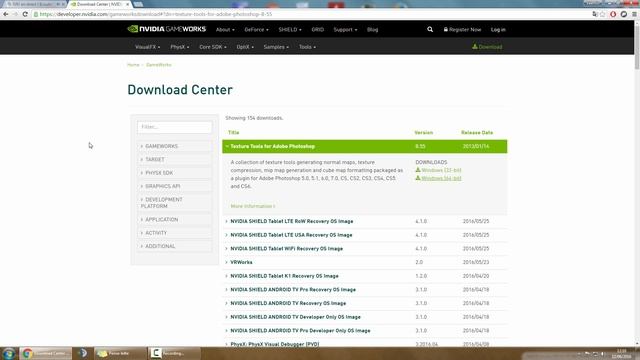
Task: Open Blog menu item
Action: [372, 30]
